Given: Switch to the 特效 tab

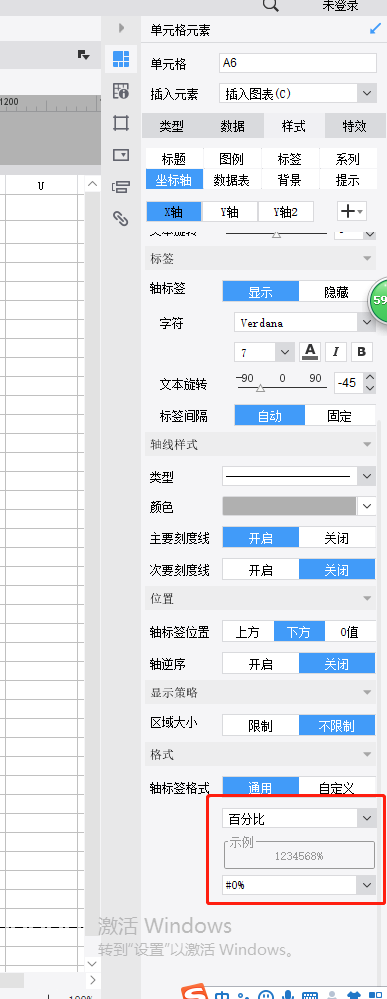Looking at the screenshot, I should point(354,126).
